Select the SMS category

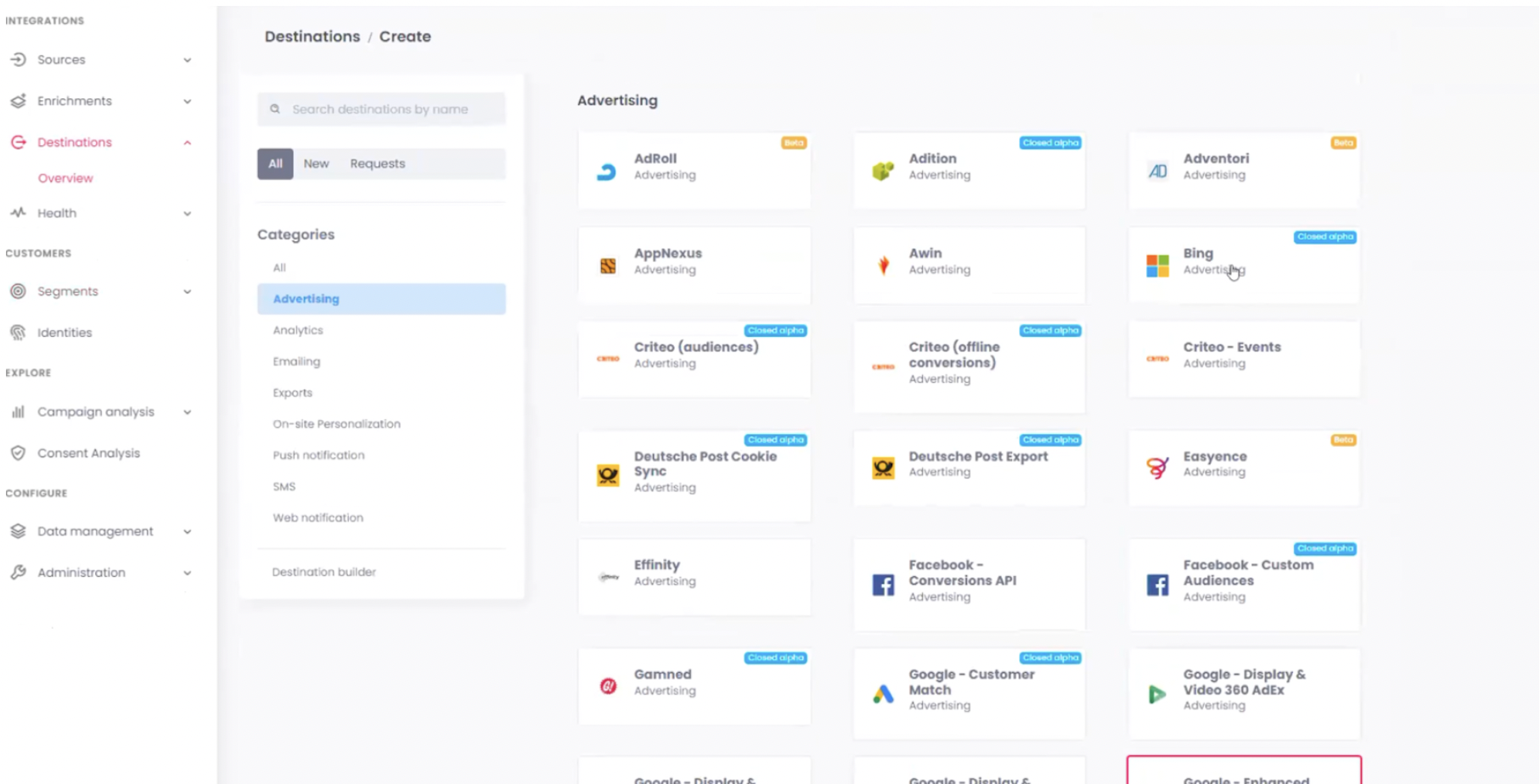point(284,486)
